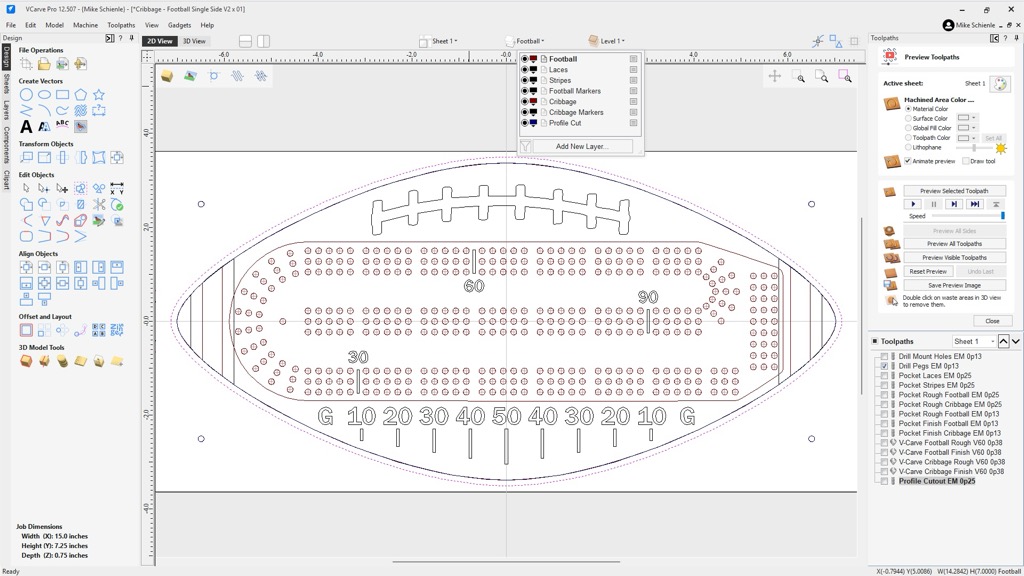Click the Pan view icon
This screenshot has height=576, width=1024.
pyautogui.click(x=775, y=76)
